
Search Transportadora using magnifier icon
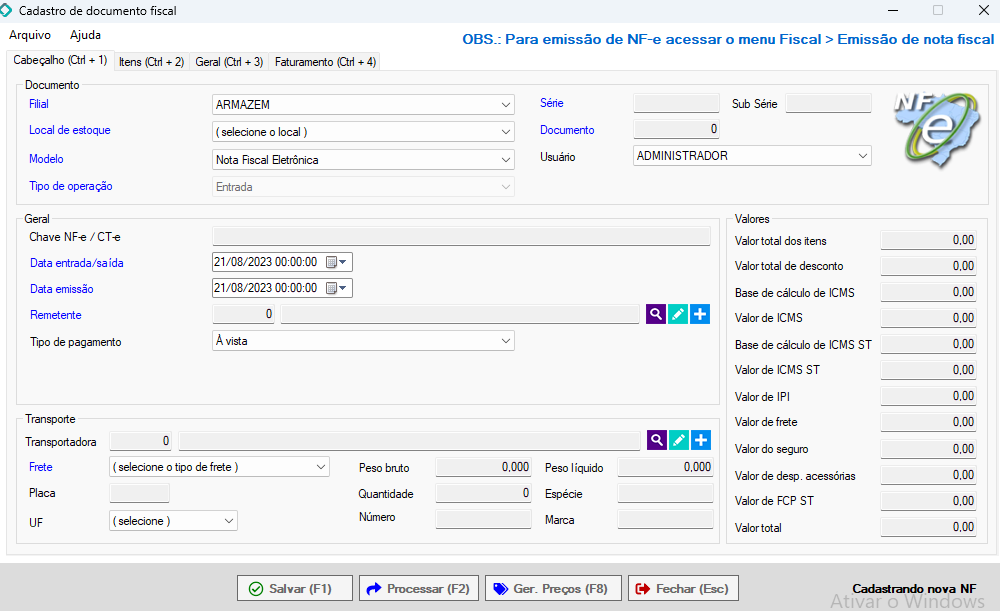point(656,440)
